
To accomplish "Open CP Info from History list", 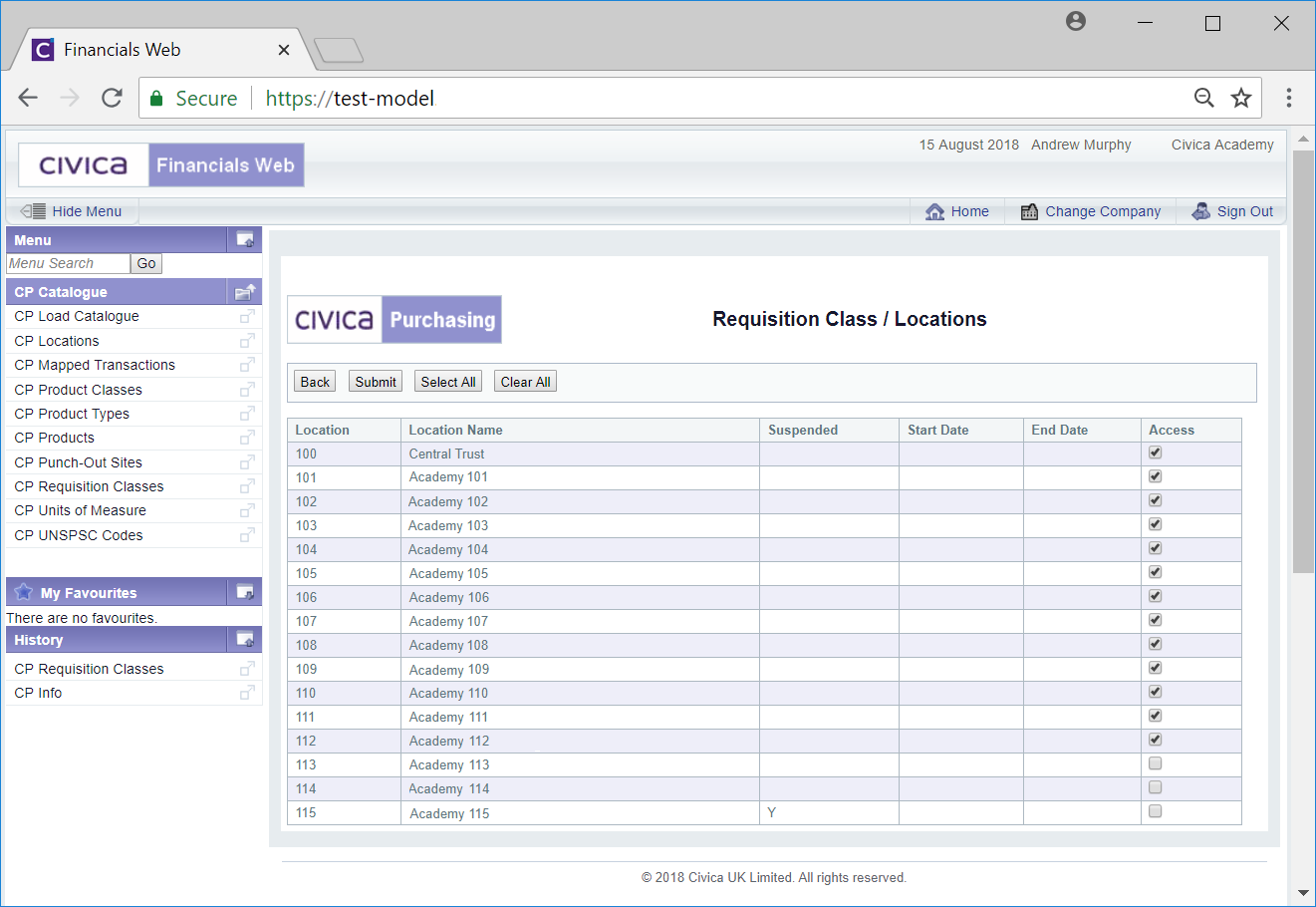I will pos(38,693).
